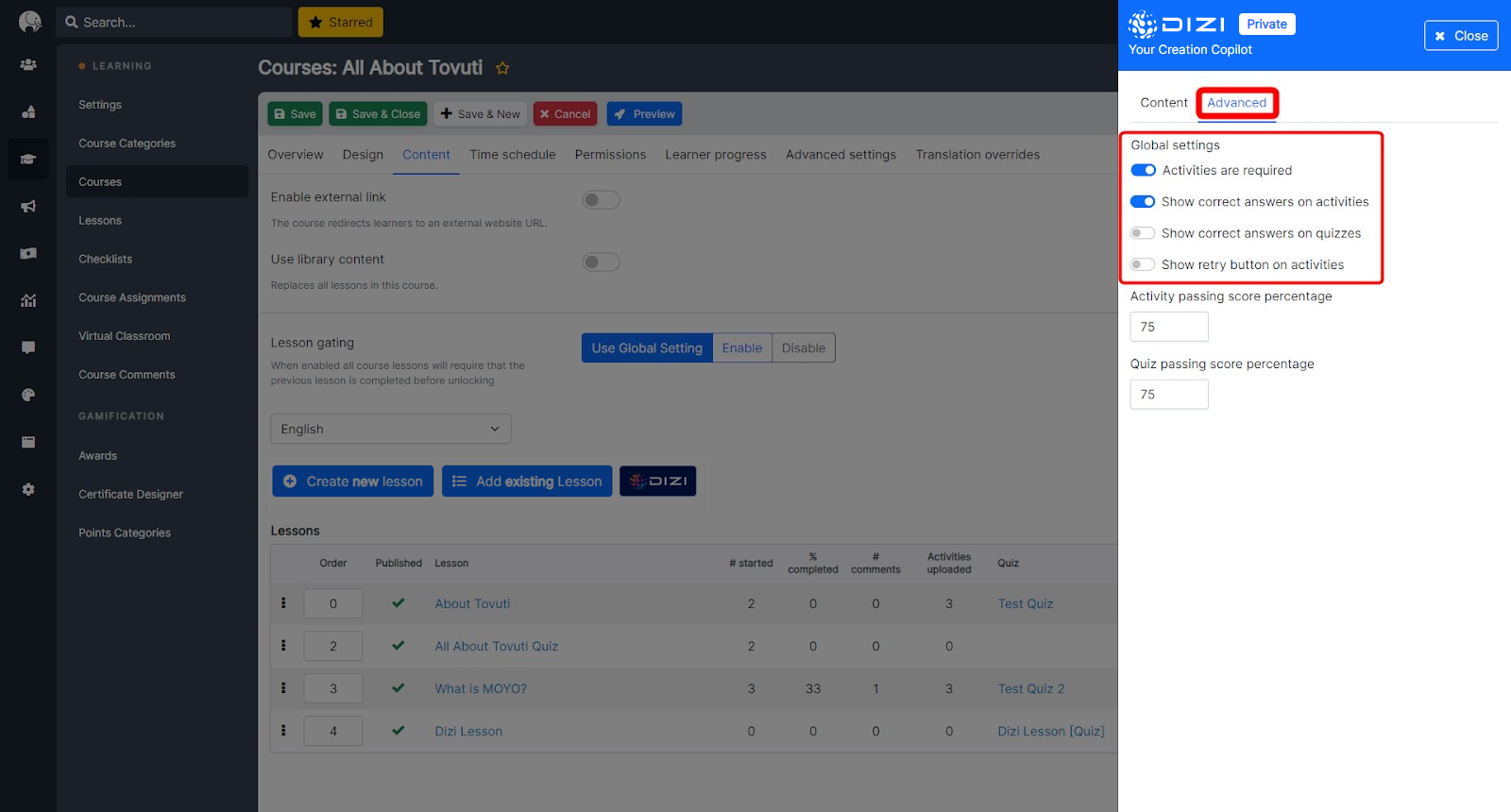The image size is (1511, 812).
Task: Open the palette design sidebar icon
Action: (28, 395)
